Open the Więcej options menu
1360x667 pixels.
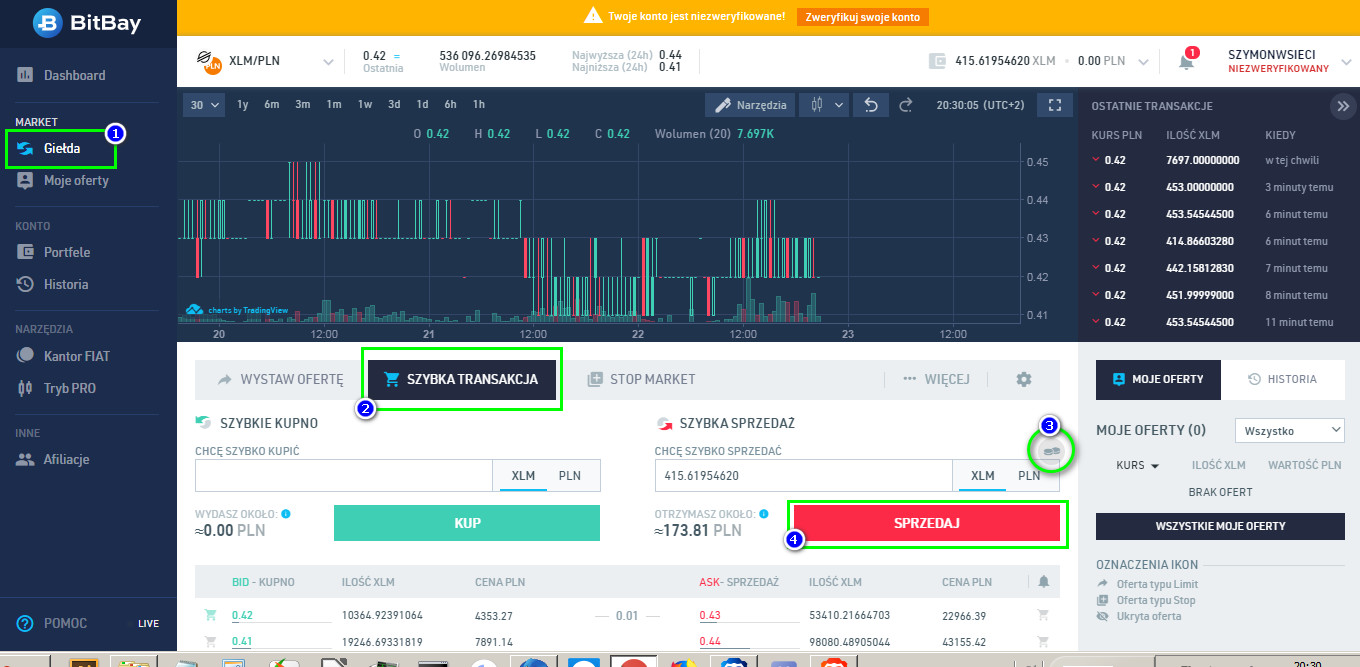point(936,379)
